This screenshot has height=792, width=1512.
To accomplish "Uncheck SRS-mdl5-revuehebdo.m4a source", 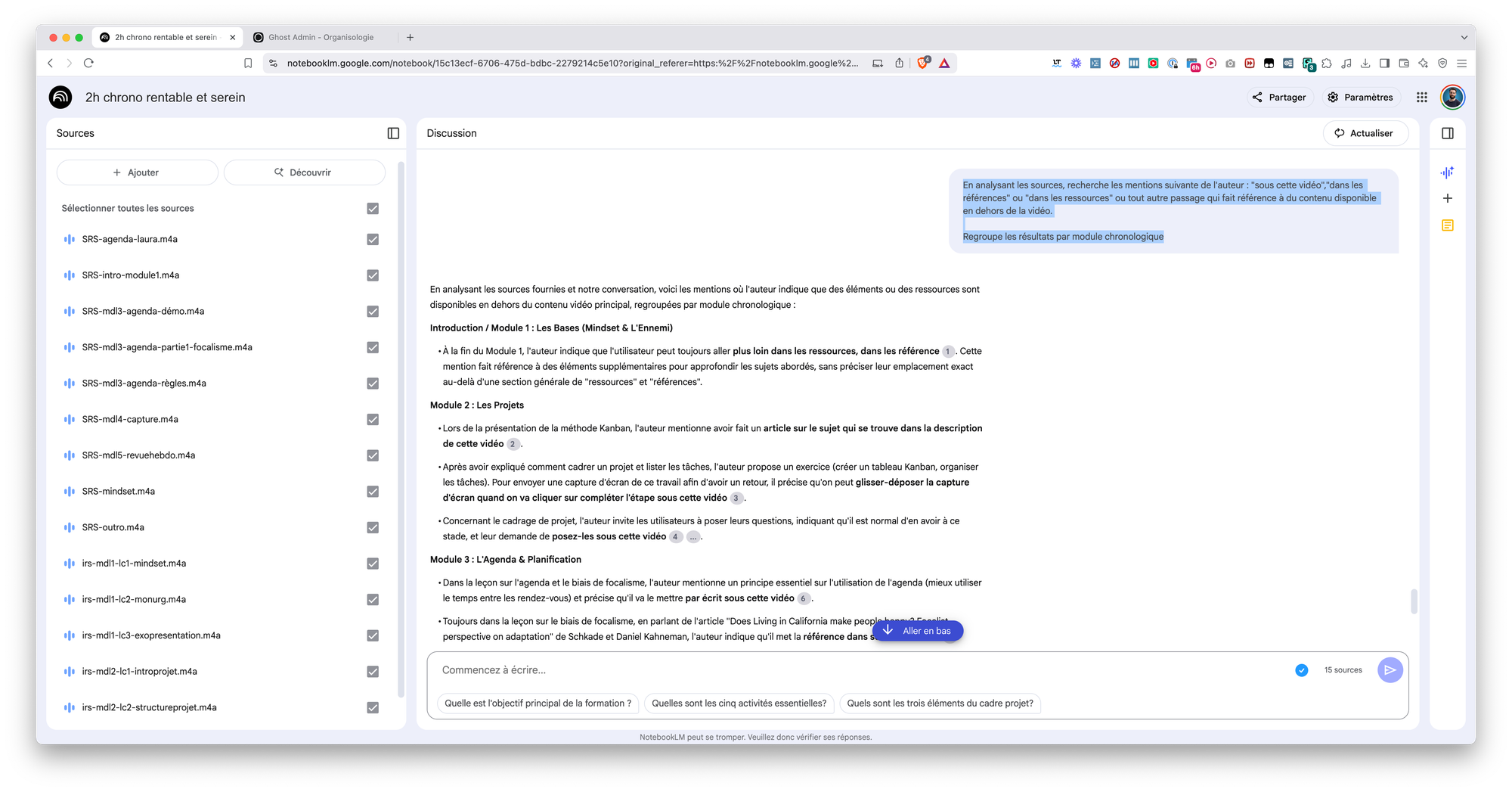I will click(x=373, y=455).
